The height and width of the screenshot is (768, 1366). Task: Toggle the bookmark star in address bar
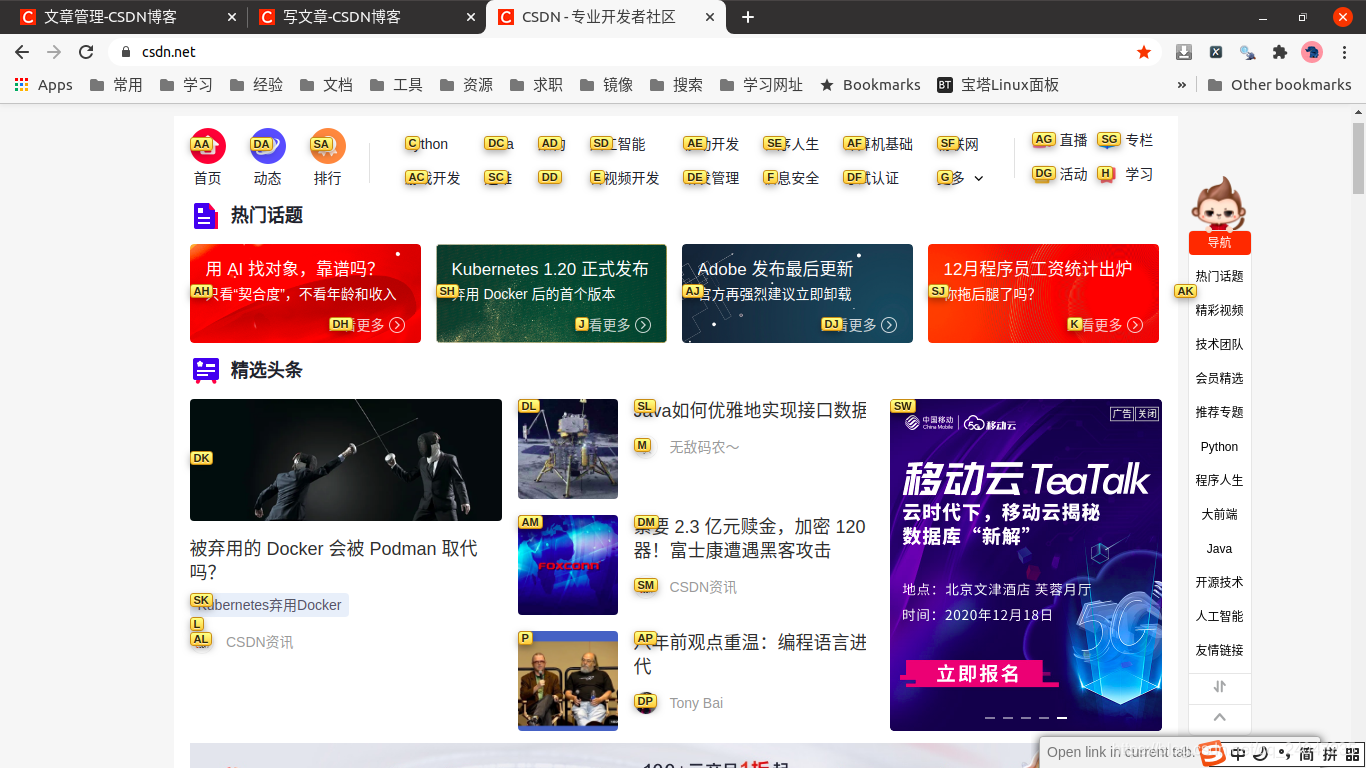point(1144,52)
